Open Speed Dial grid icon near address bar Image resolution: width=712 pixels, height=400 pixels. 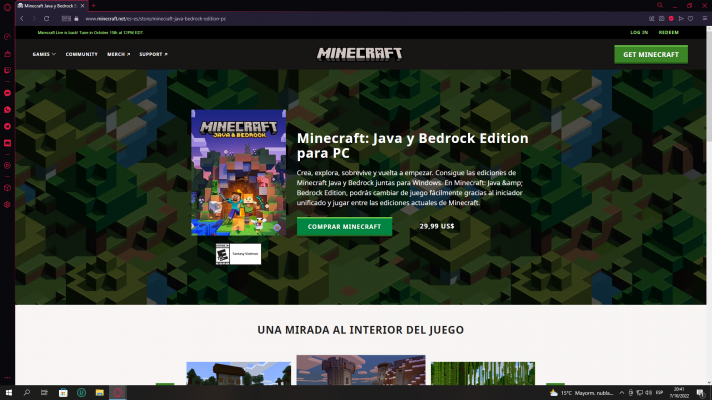click(x=66, y=19)
